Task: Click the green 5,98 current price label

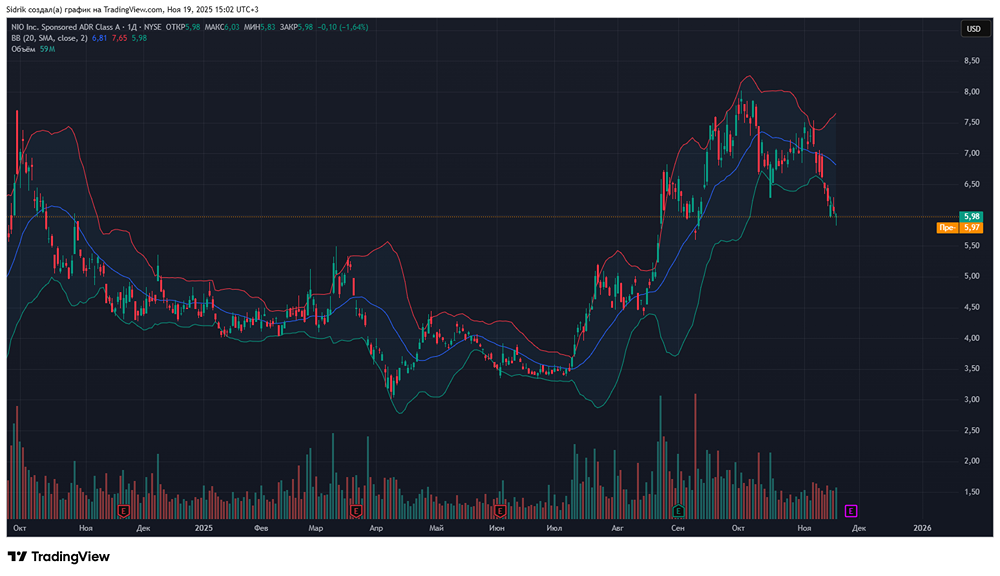Action: 970,216
